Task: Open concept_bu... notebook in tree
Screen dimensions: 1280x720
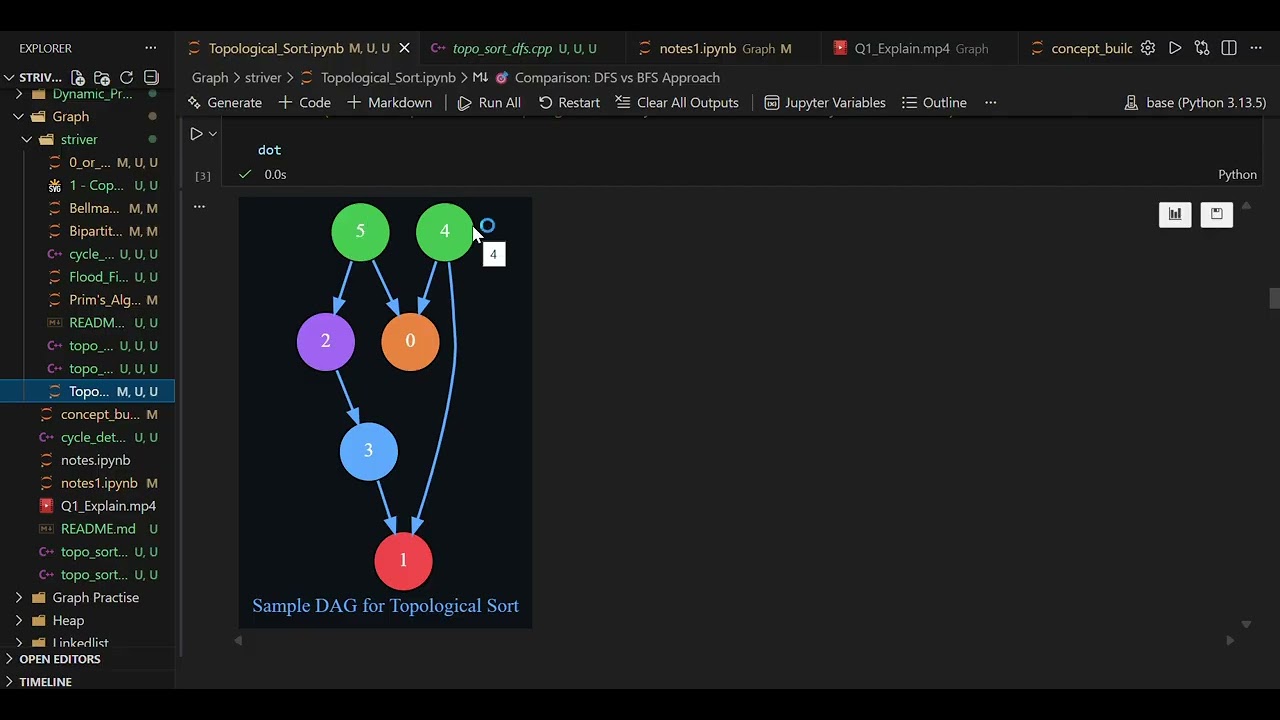Action: tap(88, 414)
